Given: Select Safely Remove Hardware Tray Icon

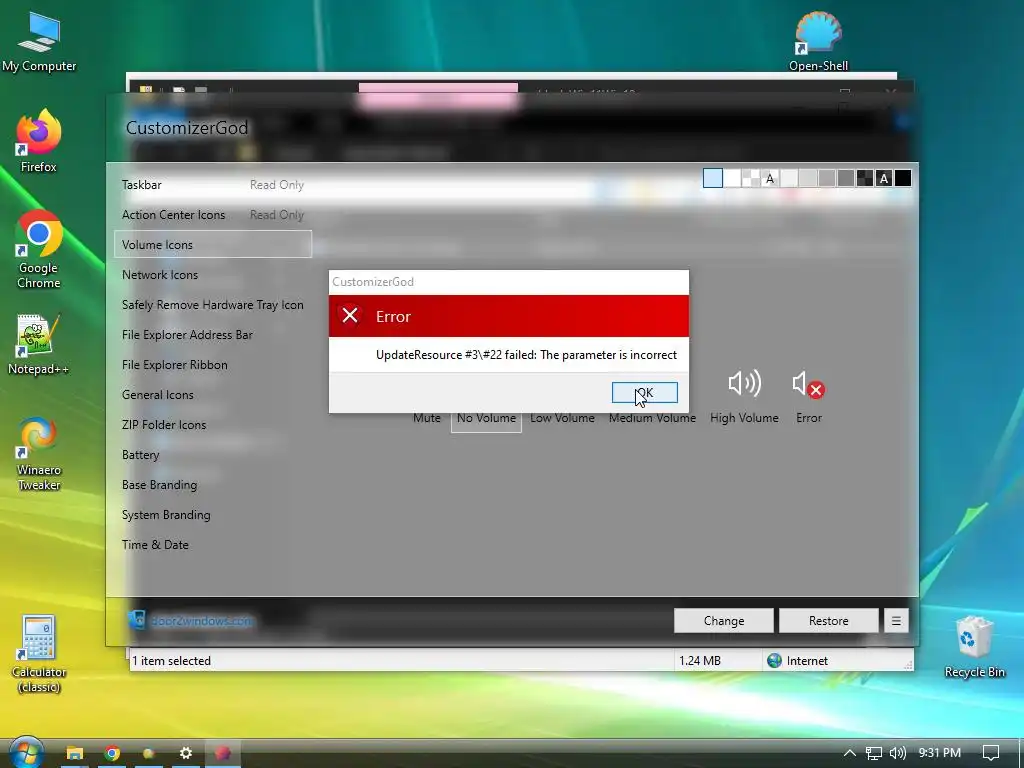Looking at the screenshot, I should tap(213, 305).
